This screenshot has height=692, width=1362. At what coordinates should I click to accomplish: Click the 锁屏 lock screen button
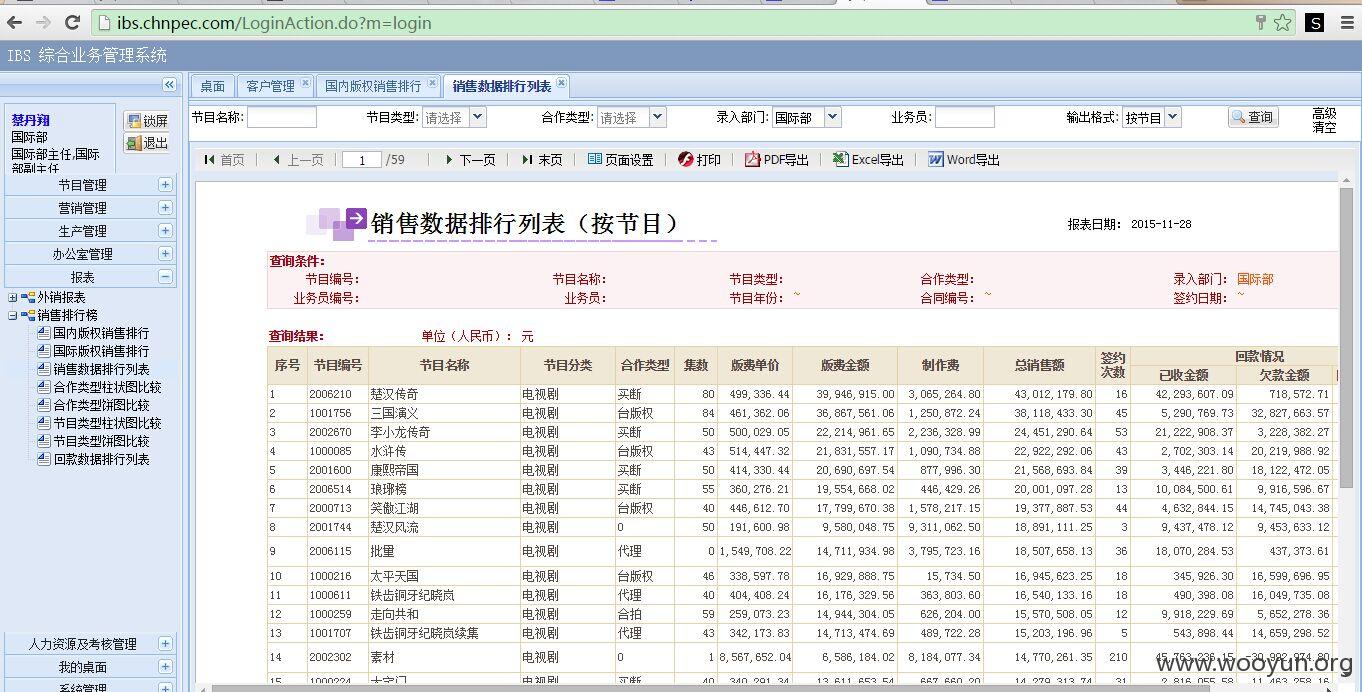tap(147, 121)
